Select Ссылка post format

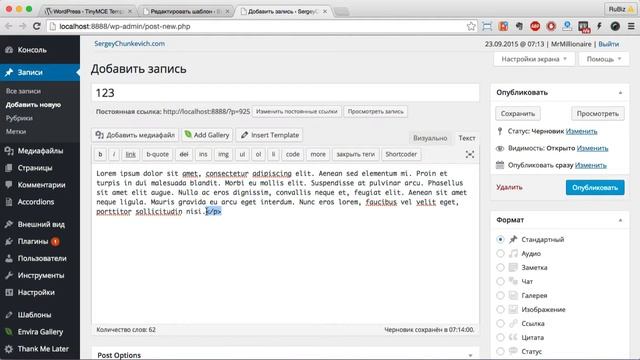point(500,323)
